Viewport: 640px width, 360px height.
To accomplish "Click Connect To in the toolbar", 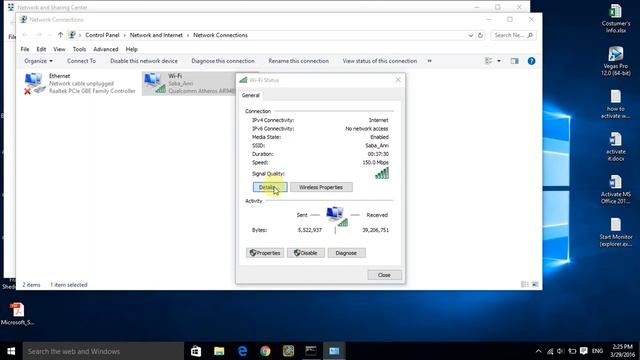I will (81, 61).
